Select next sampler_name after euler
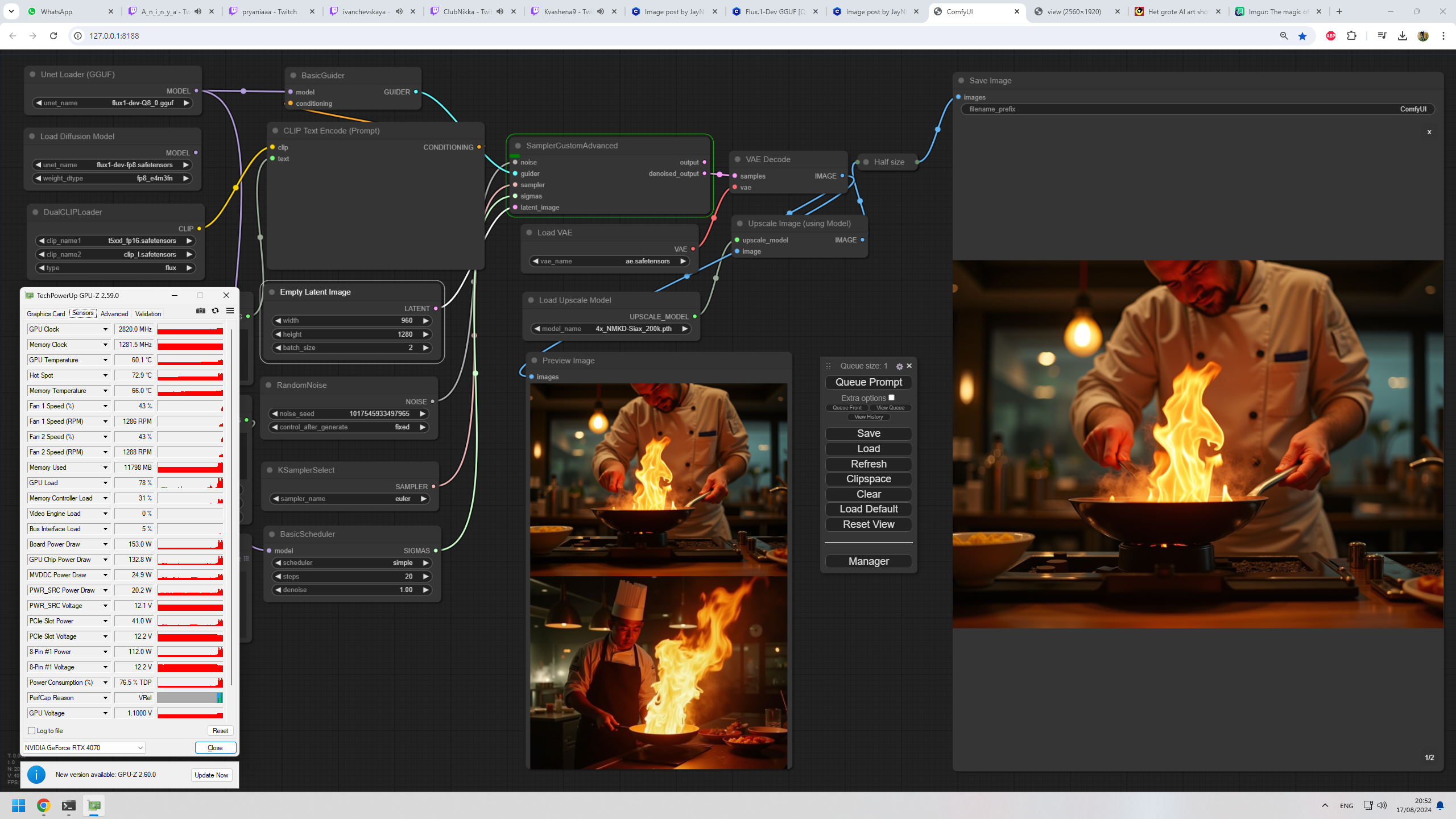 coord(423,499)
